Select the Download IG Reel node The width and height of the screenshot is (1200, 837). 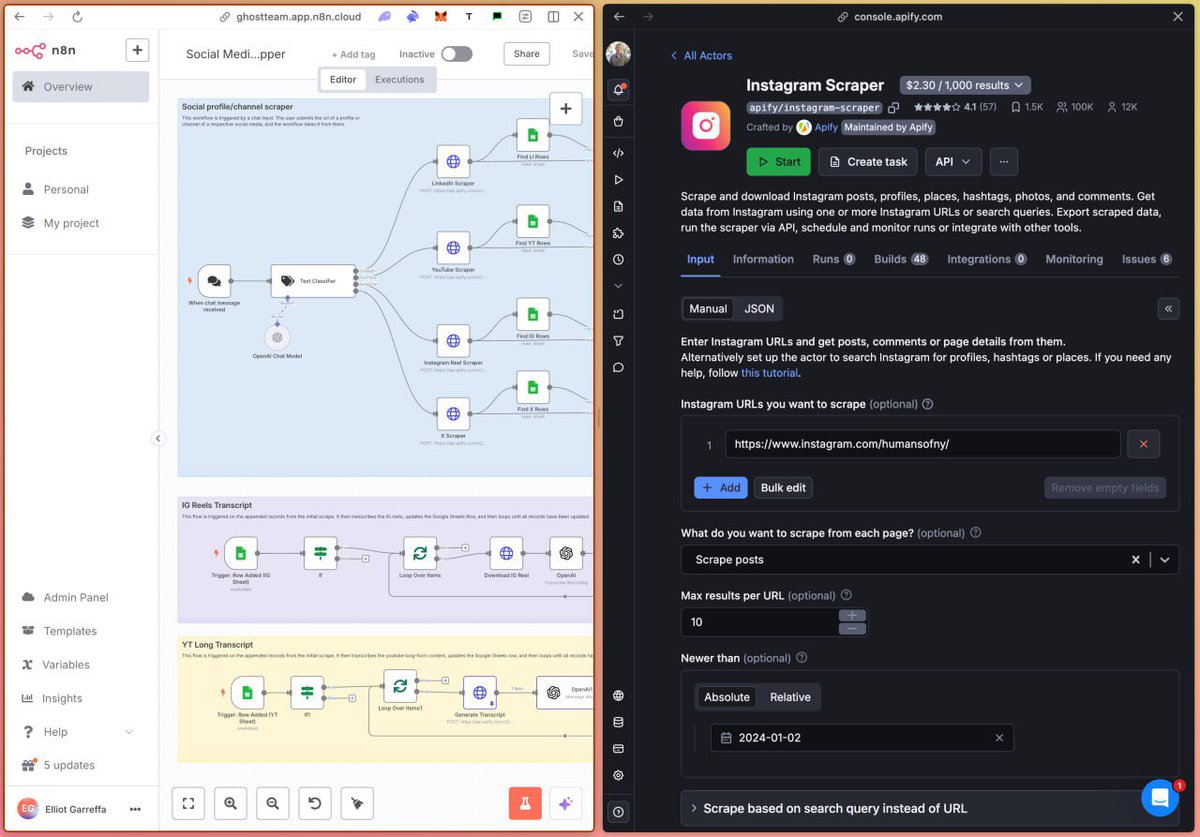(x=506, y=553)
